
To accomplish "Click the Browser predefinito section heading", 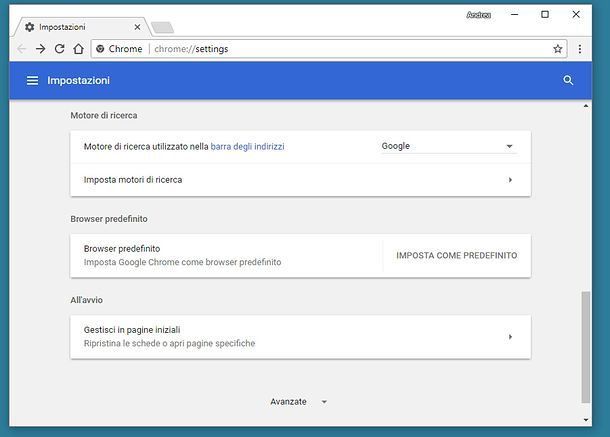I will [109, 219].
